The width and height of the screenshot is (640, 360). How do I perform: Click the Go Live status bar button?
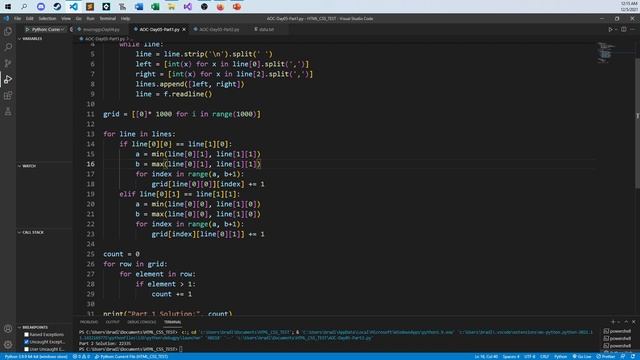click(x=582, y=357)
